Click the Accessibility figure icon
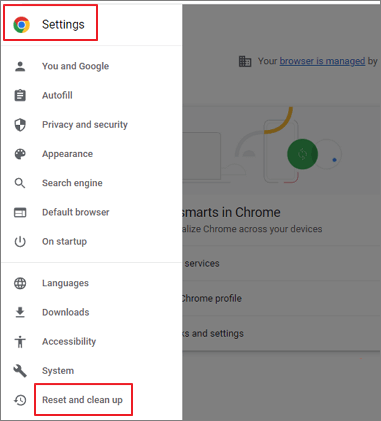The image size is (381, 421). click(20, 342)
